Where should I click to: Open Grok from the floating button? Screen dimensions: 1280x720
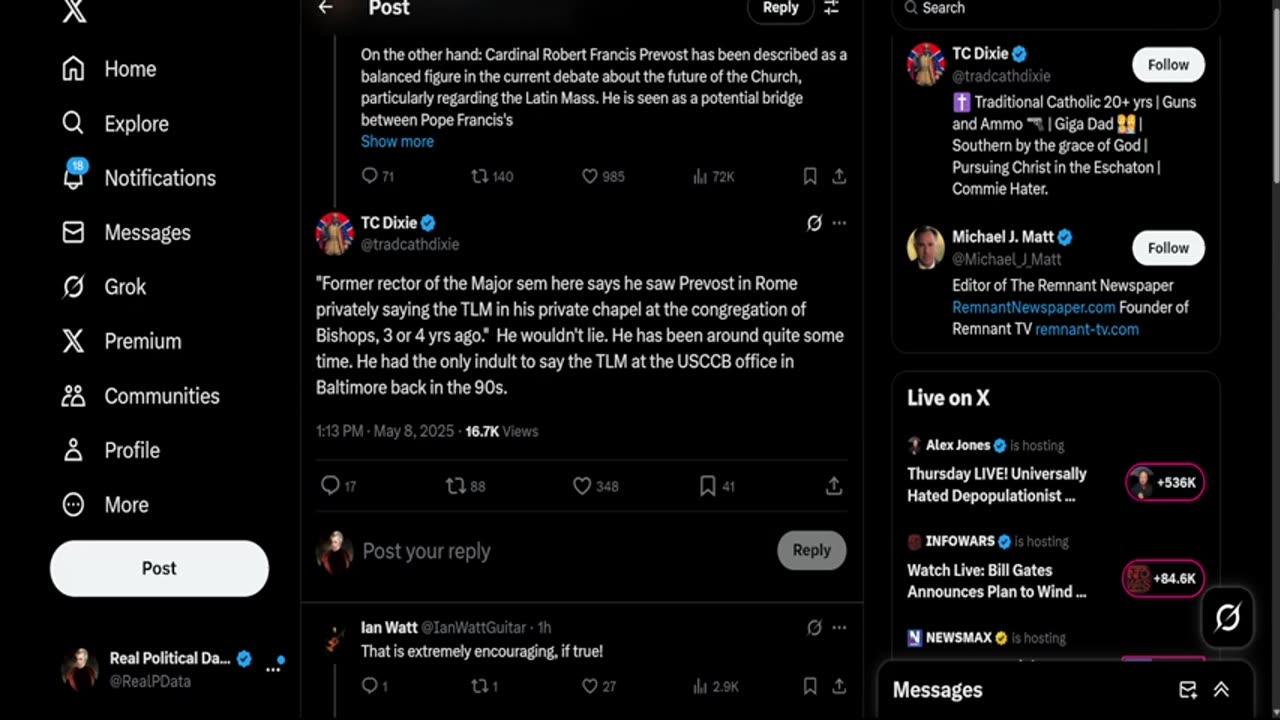[1227, 617]
